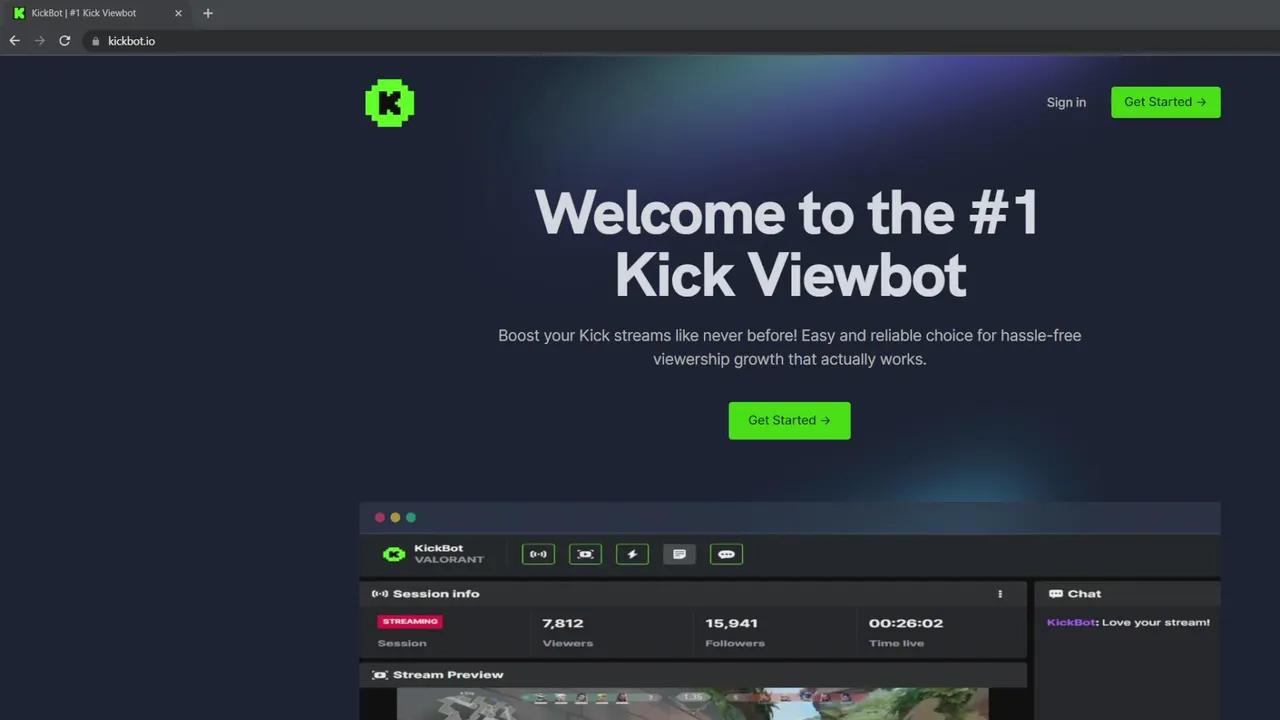Select the KickBot | #1 Kick Viewbot tab

click(98, 13)
